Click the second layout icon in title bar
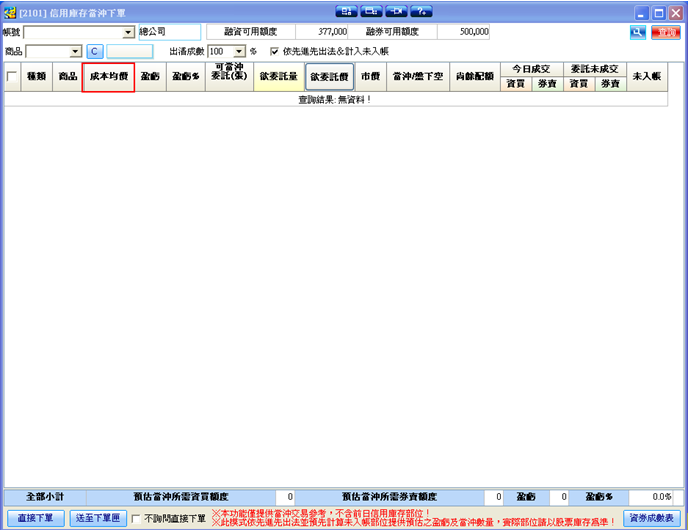The image size is (688, 530). 371,12
